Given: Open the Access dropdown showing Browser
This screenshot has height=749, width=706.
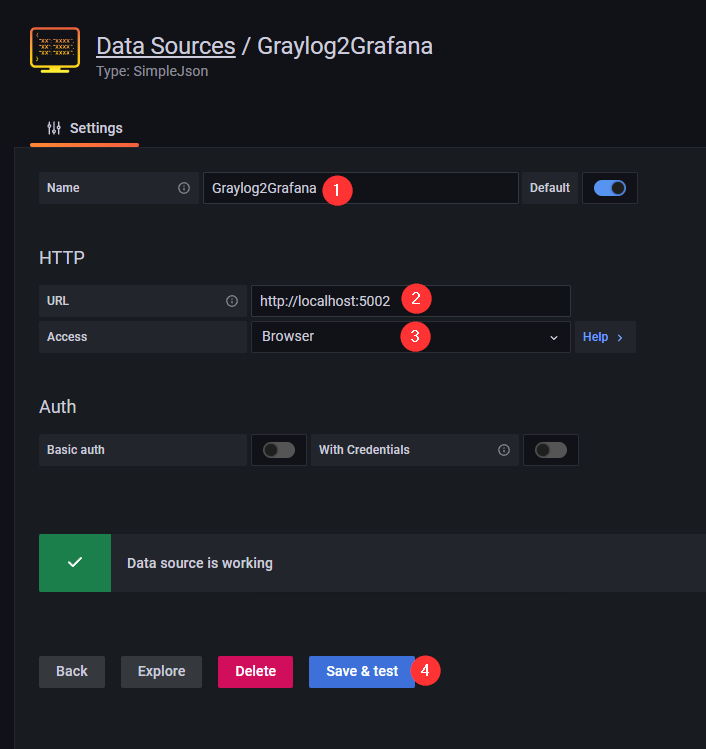Looking at the screenshot, I should [411, 337].
